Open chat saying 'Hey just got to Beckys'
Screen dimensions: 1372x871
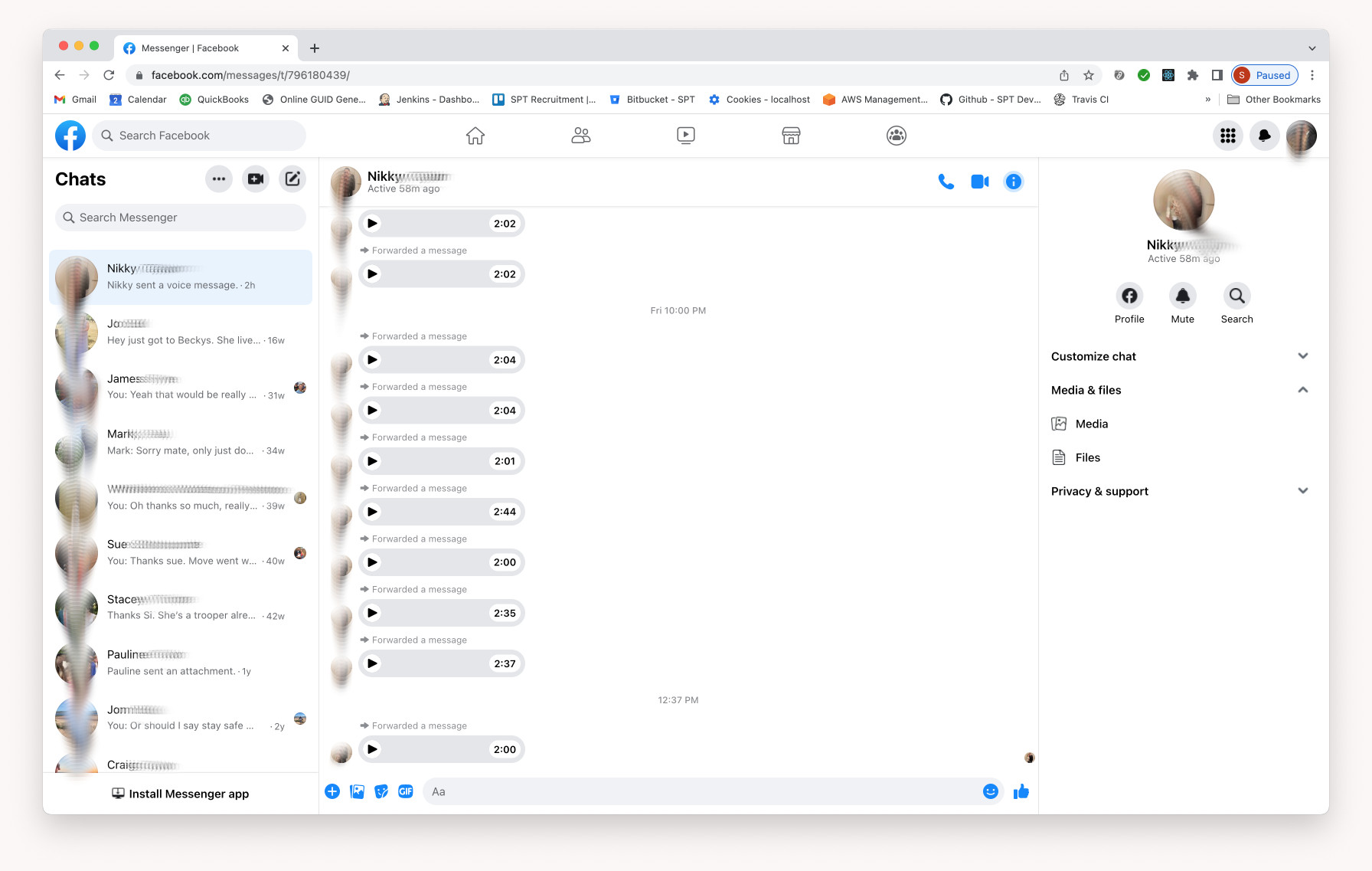coord(181,332)
